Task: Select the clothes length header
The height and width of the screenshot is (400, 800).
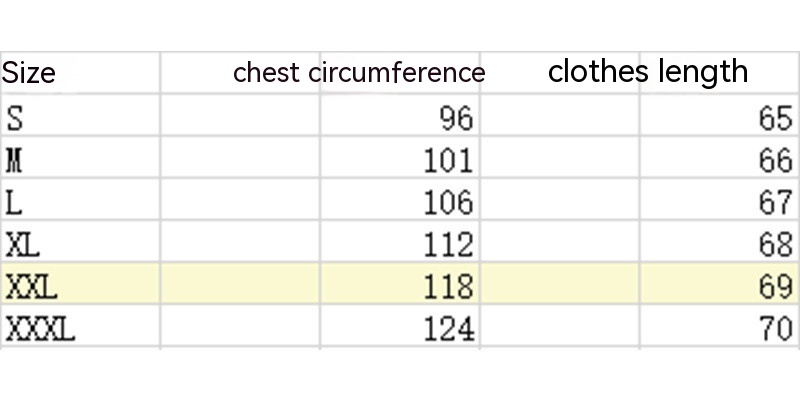Action: pyautogui.click(x=648, y=72)
